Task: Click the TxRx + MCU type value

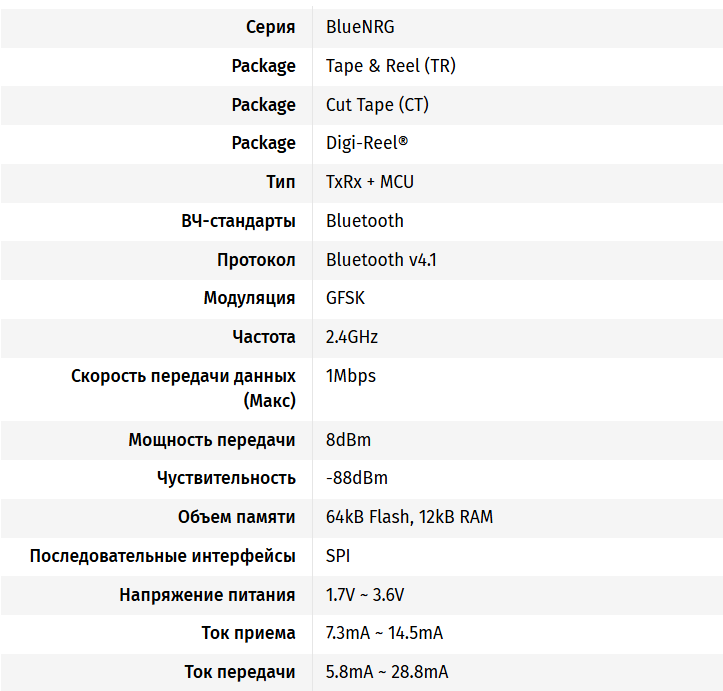Action: click(369, 182)
